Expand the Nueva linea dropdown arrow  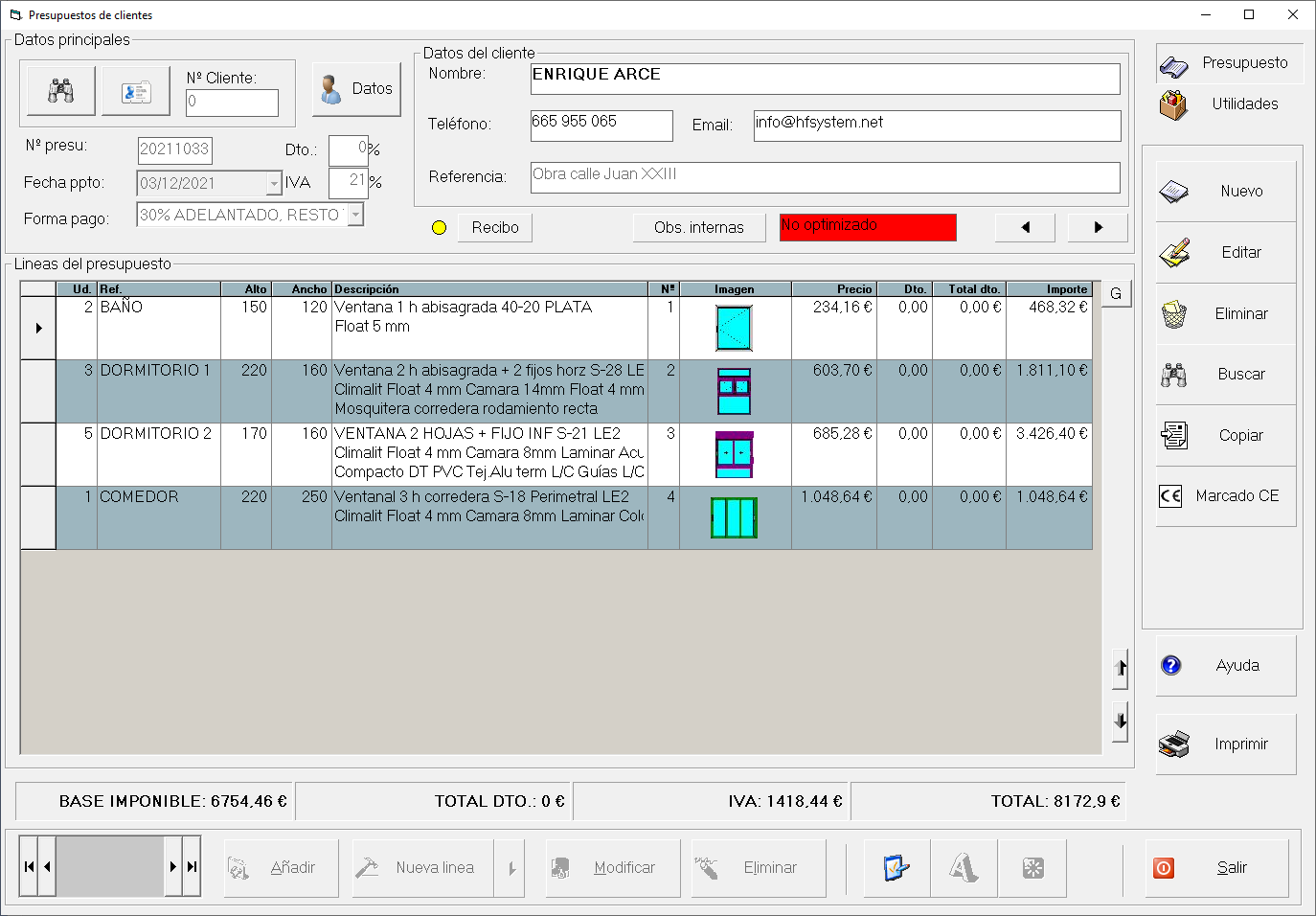tap(511, 868)
